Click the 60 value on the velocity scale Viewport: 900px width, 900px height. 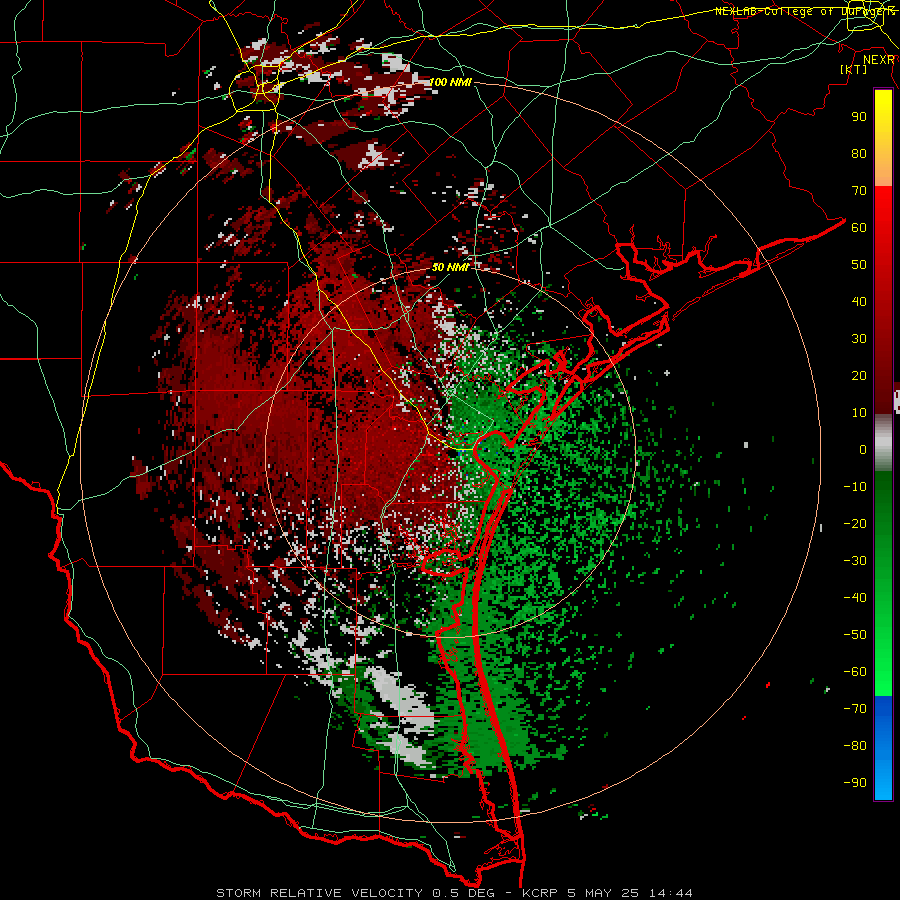point(859,227)
